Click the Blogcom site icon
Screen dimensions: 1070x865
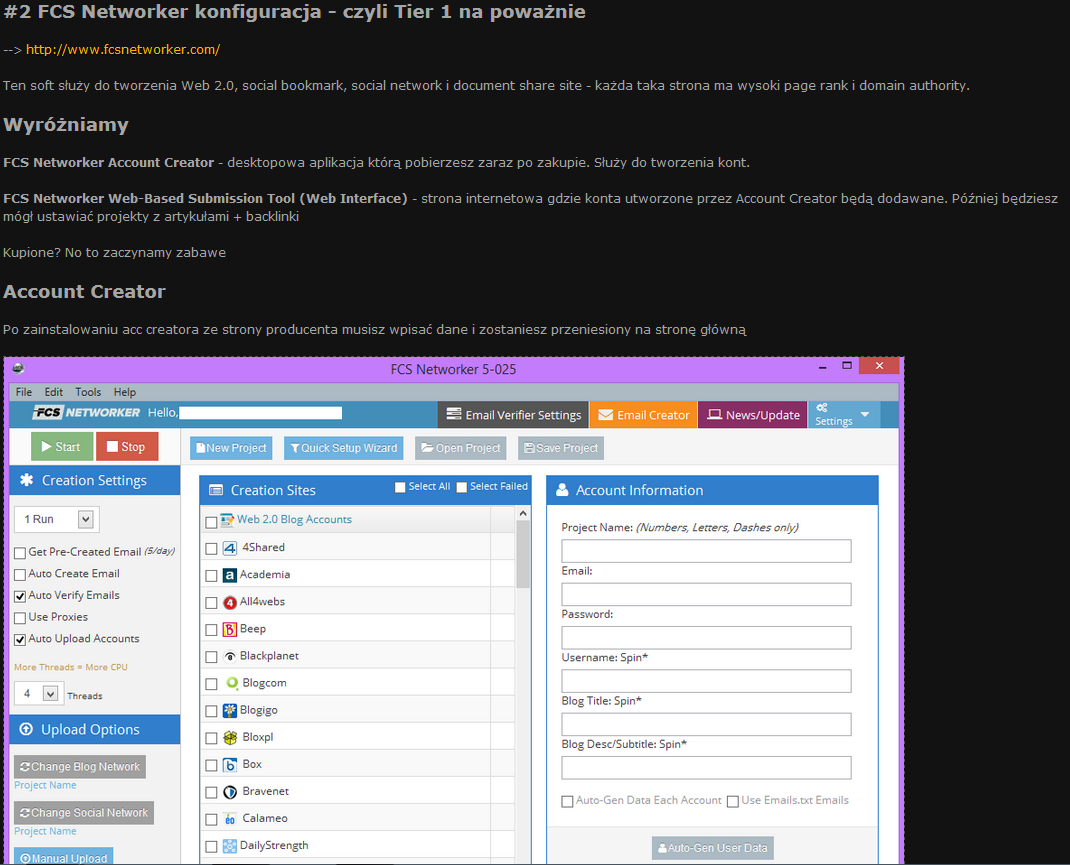pyautogui.click(x=232, y=683)
